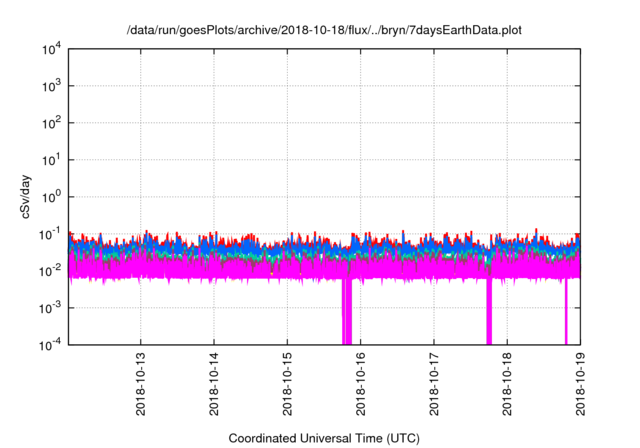Click the plot title file path text
The width and height of the screenshot is (640, 448).
324,30
